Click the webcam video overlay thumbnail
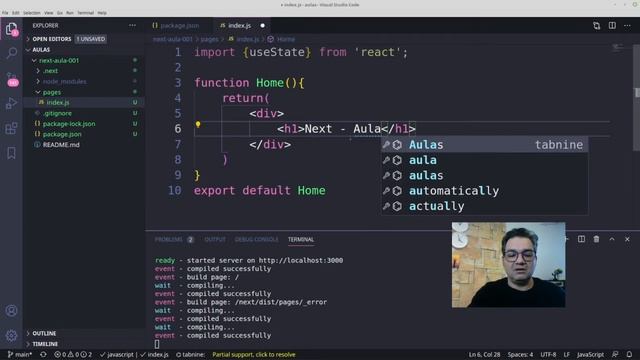 click(508, 264)
